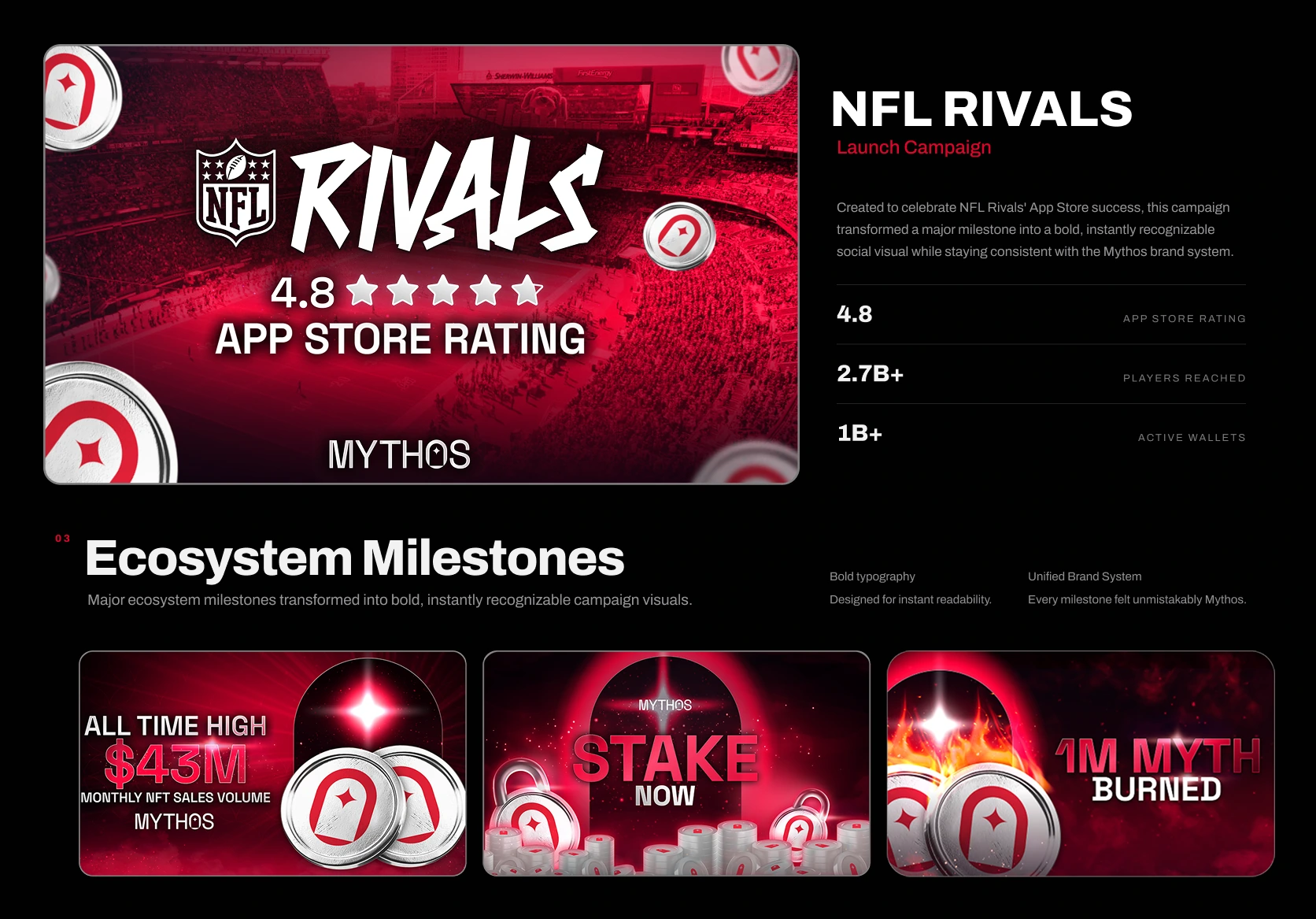
Task: Click the Mythos logo at banner bottom
Action: pos(399,454)
